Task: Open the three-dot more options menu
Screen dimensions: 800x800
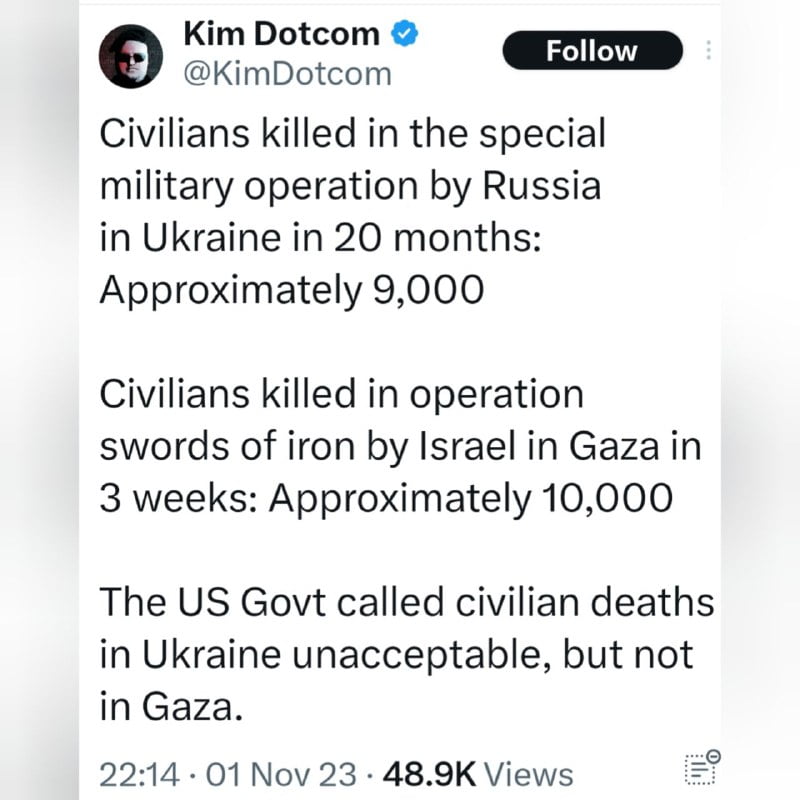Action: tap(709, 50)
